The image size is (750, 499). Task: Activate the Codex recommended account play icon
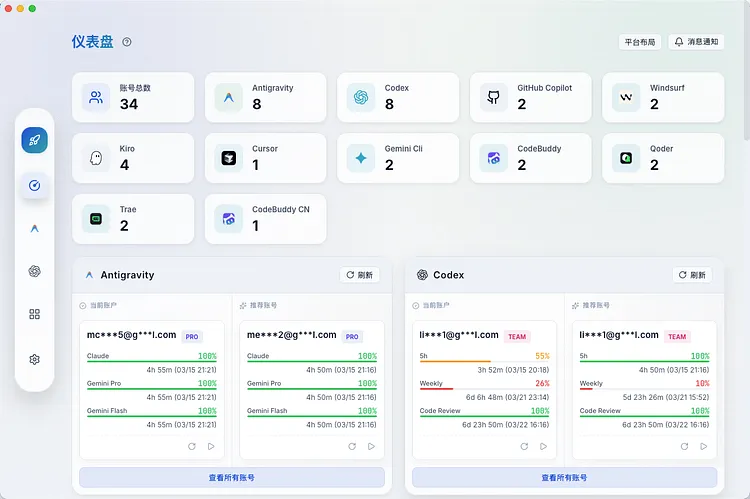[704, 446]
